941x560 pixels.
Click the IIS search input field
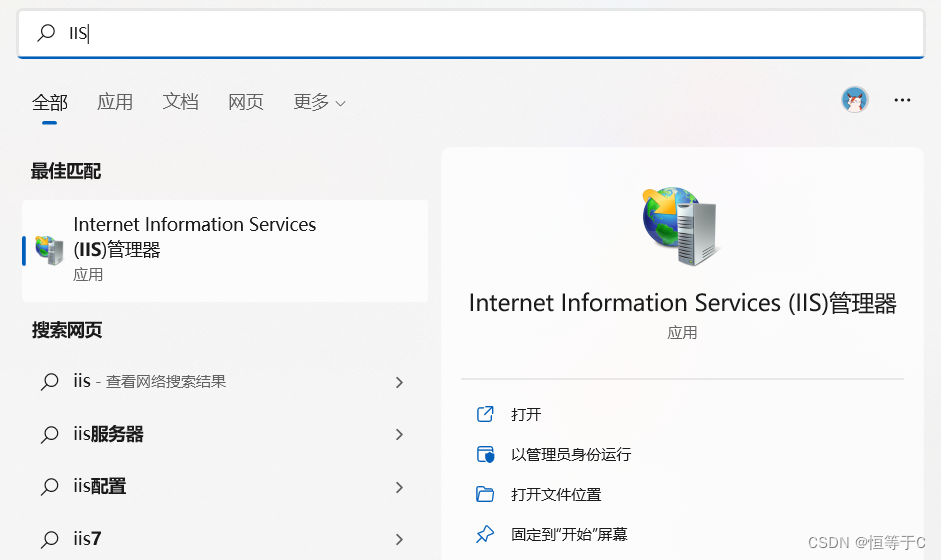470,33
